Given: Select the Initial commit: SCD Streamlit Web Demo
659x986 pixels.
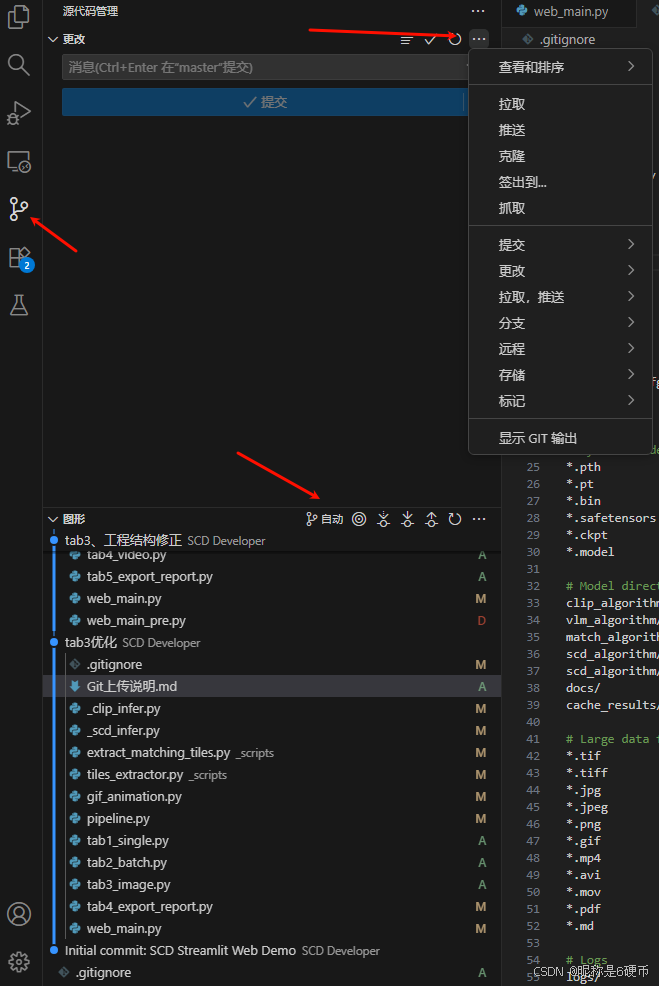Looking at the screenshot, I should coord(272,951).
